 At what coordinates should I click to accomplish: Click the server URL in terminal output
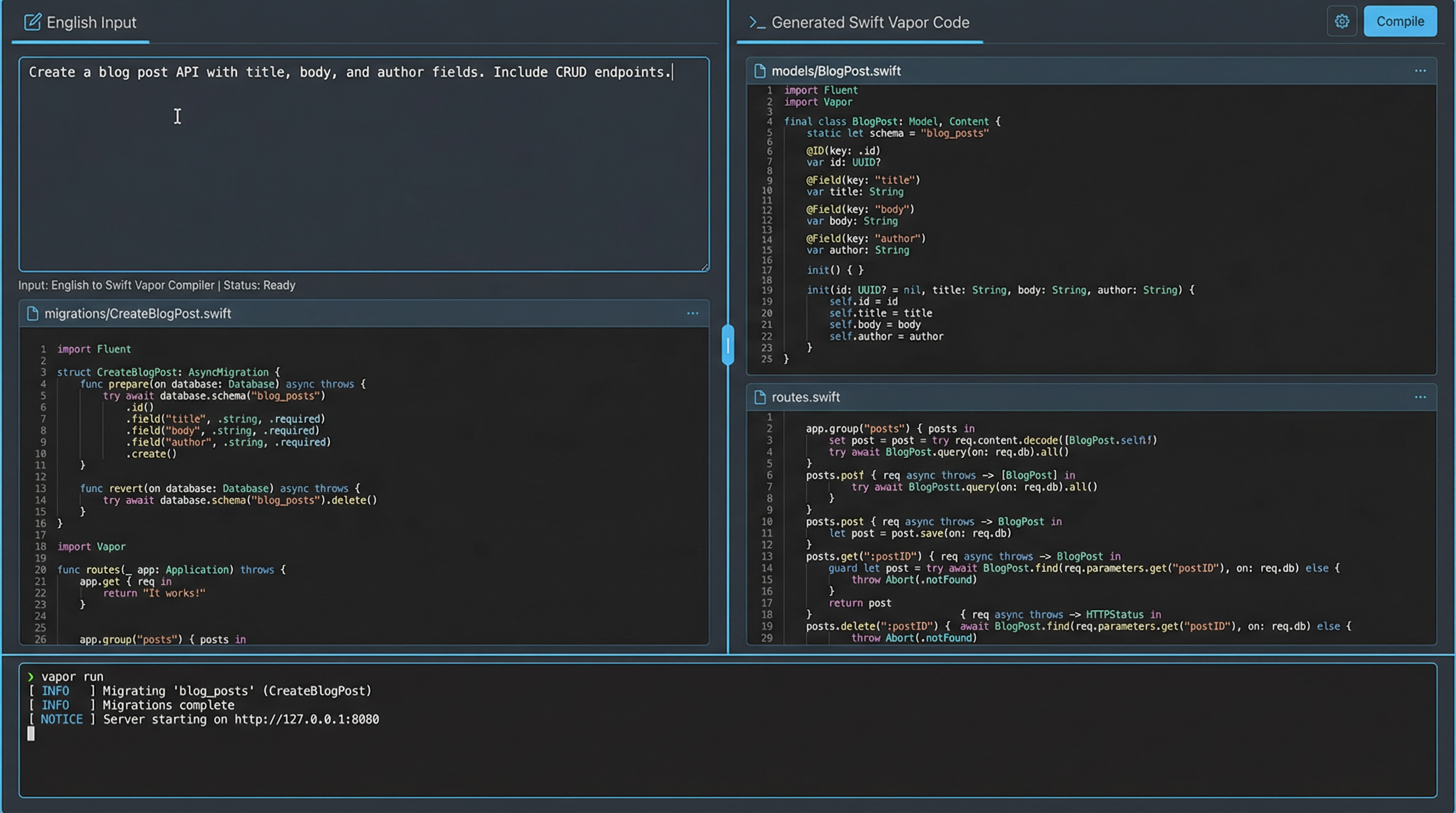[306, 720]
